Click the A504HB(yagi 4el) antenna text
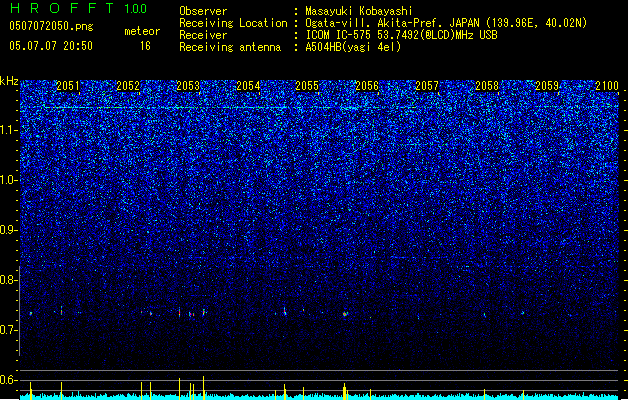629x400 pixels. coord(353,47)
